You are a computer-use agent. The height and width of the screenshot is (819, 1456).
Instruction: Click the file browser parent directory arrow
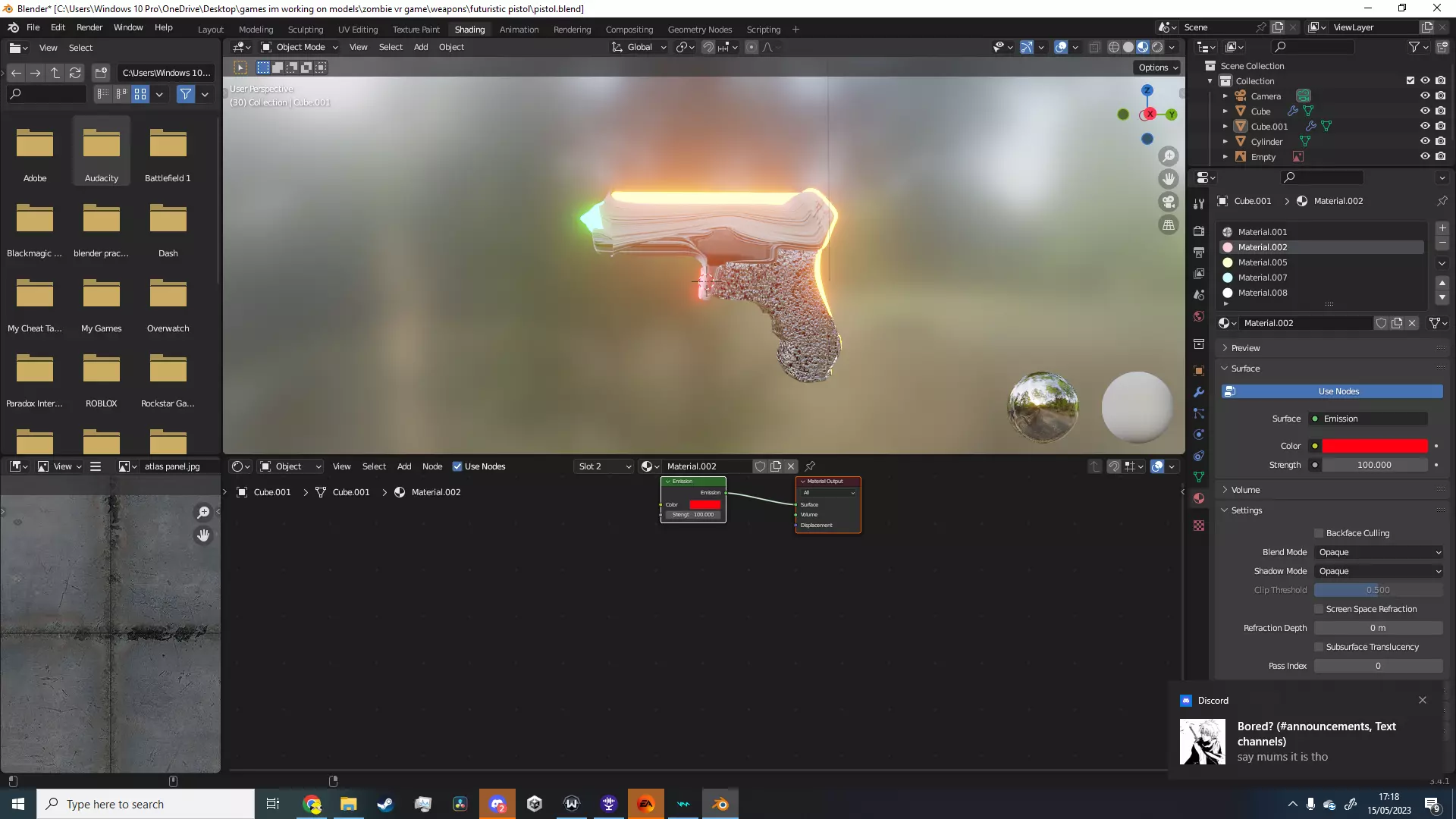tap(55, 73)
